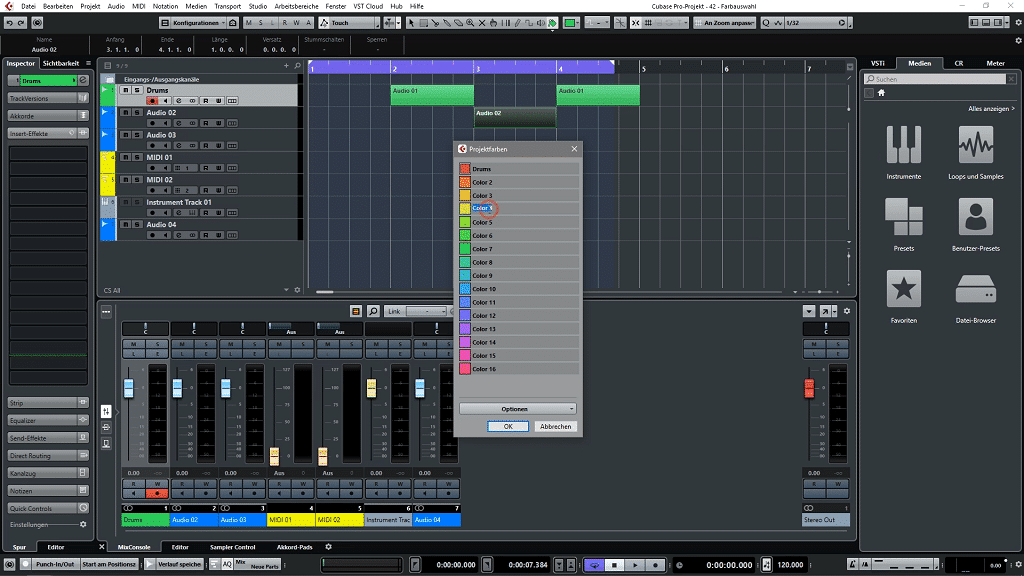Click the Stop transport button
1024x576 pixels.
(x=615, y=565)
